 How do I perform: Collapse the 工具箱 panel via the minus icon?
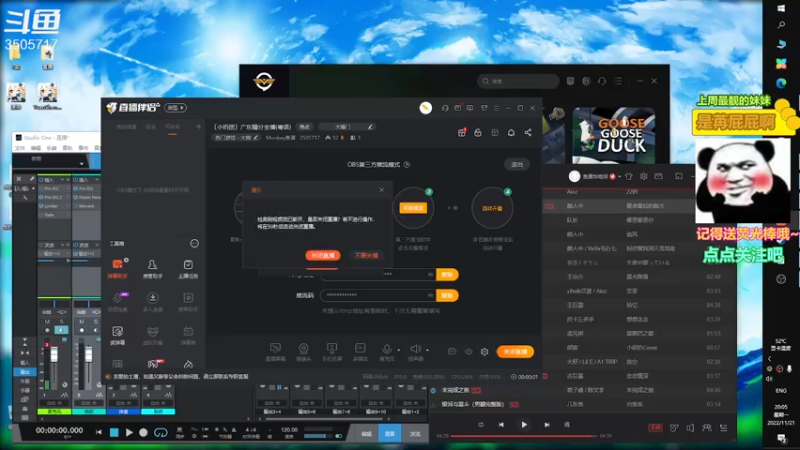click(x=194, y=243)
